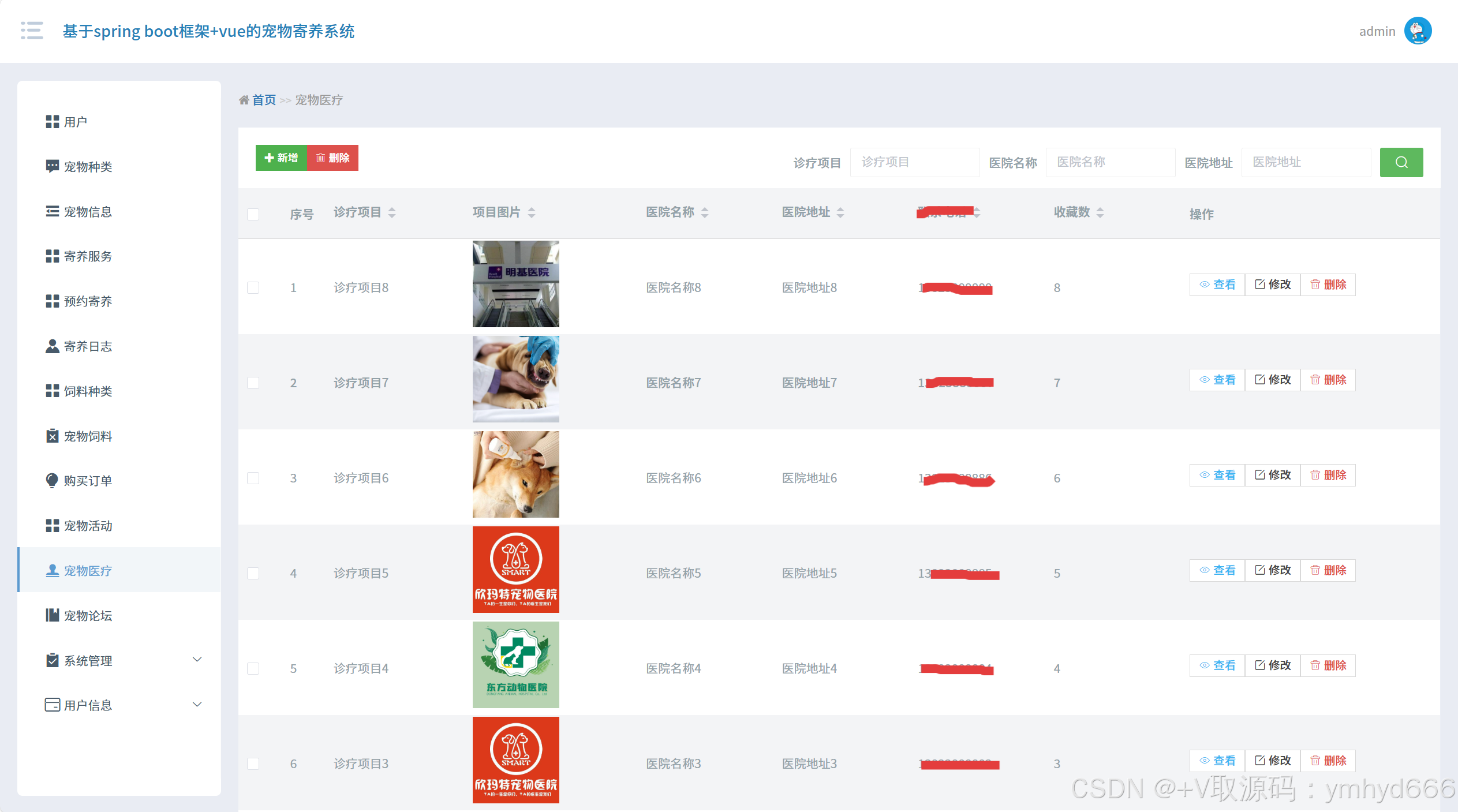Click the admin avatar icon

click(x=1417, y=31)
